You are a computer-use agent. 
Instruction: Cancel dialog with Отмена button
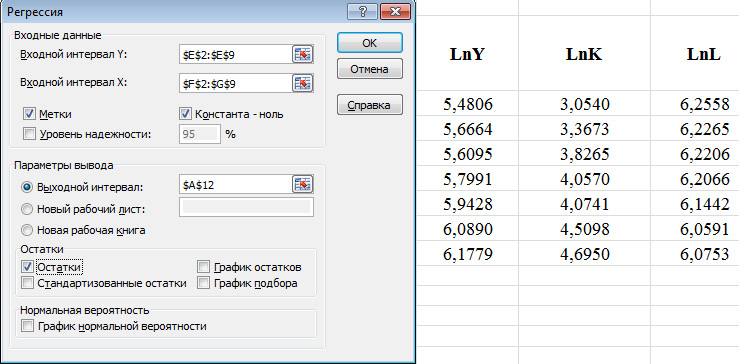pyautogui.click(x=370, y=69)
